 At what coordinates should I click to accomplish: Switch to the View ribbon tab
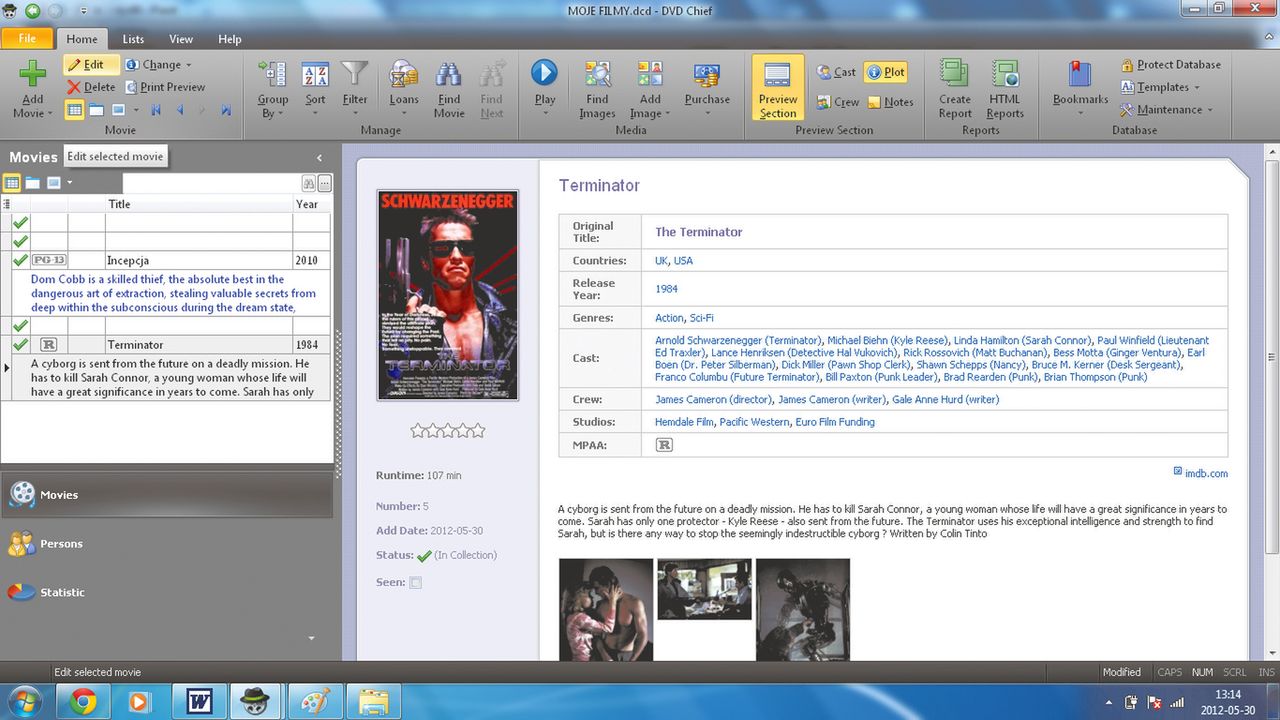(181, 39)
